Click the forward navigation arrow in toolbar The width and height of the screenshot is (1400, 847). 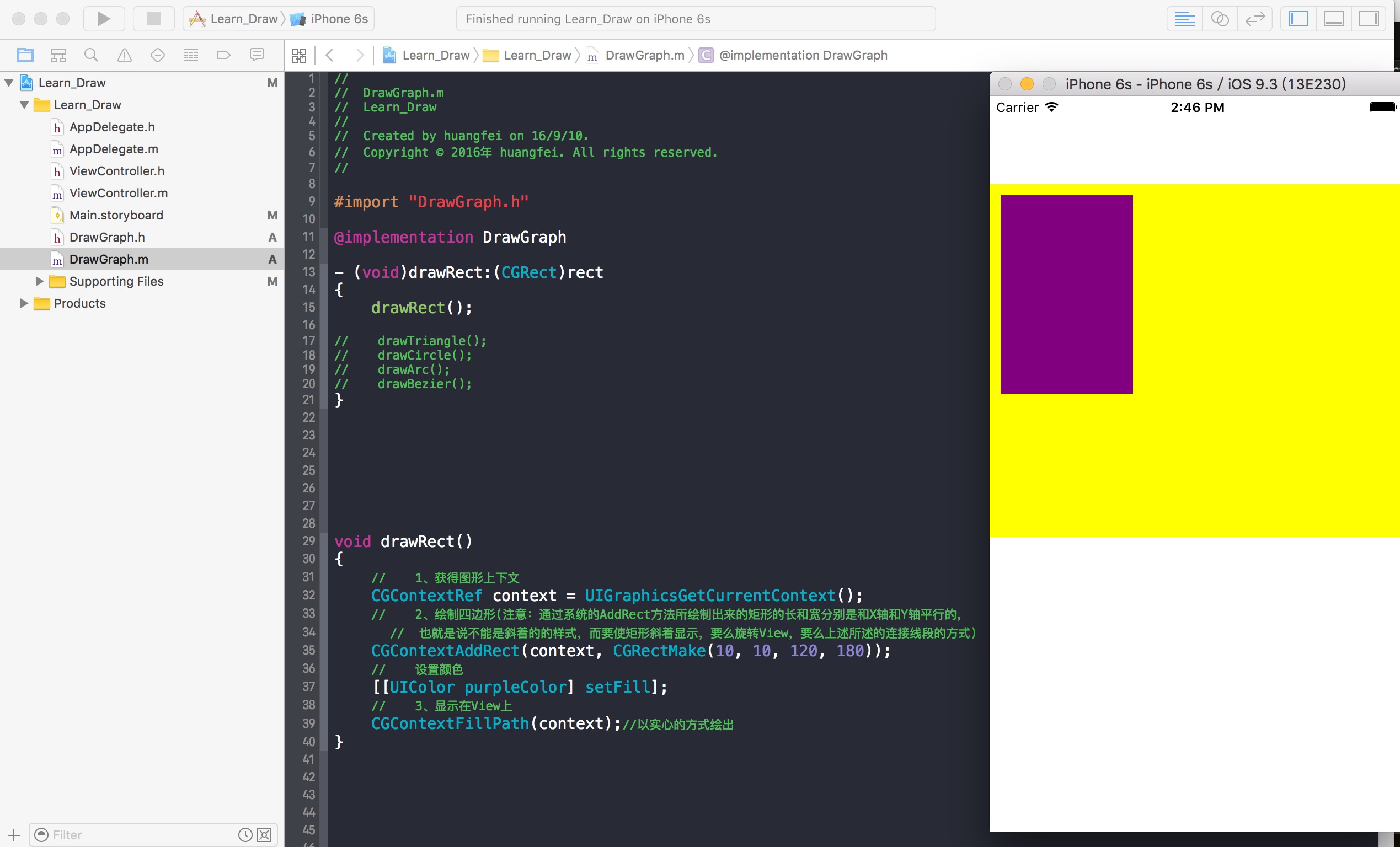point(360,55)
